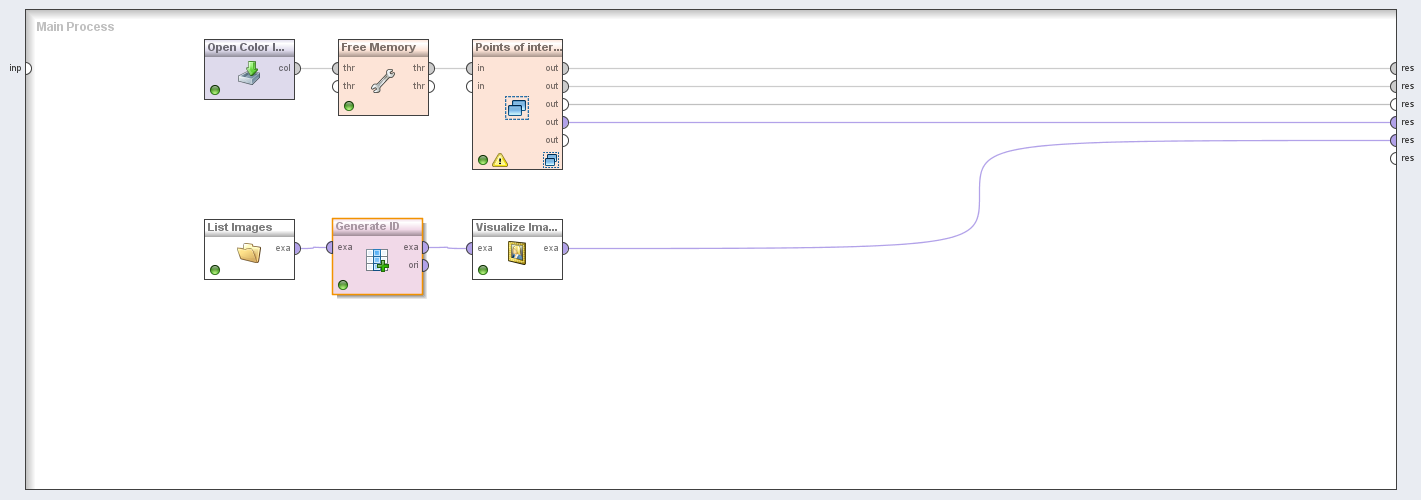1421x500 pixels.
Task: Click the Points of interest center icon
Action: pos(517,108)
